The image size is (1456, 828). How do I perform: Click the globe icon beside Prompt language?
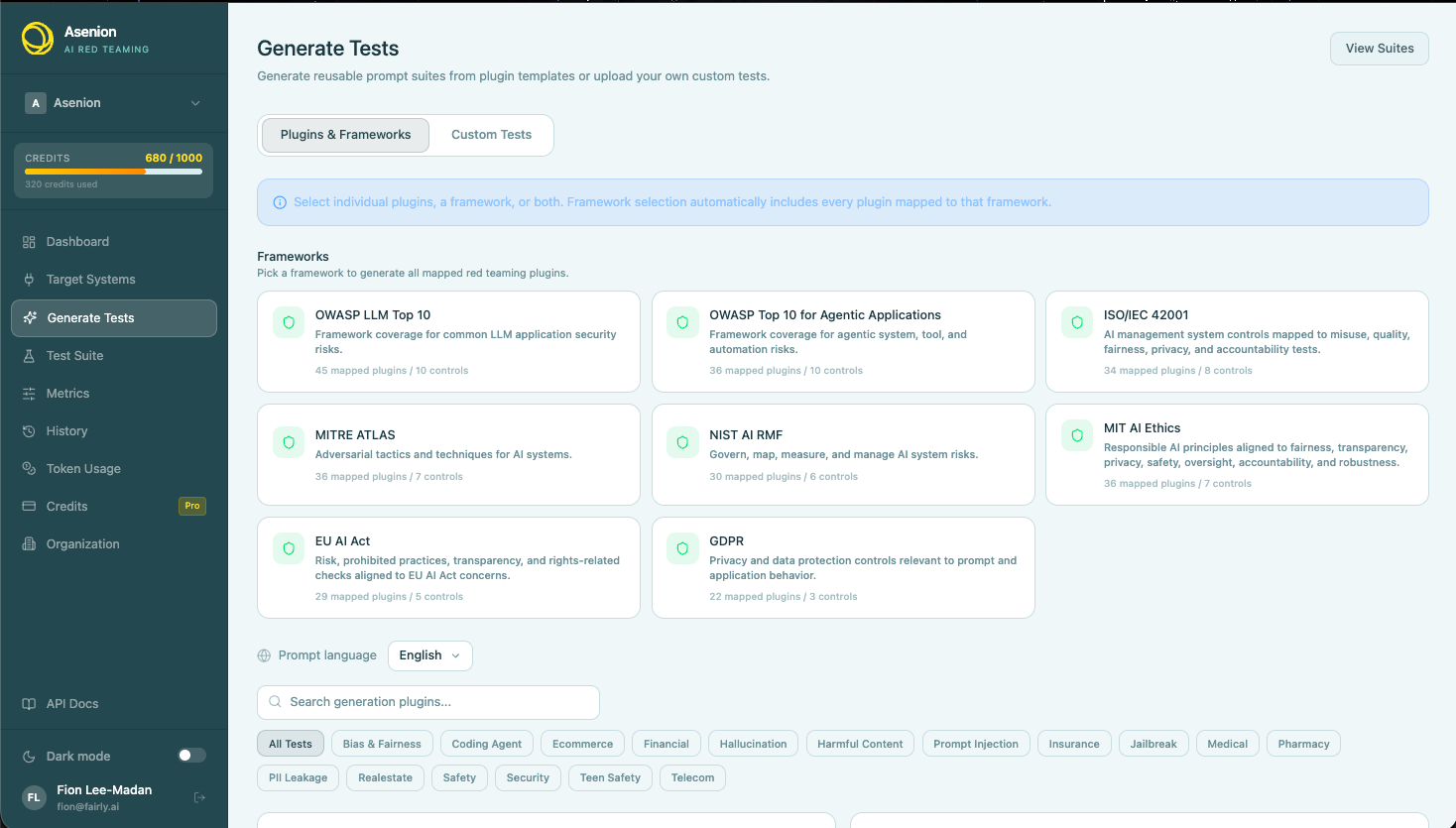pyautogui.click(x=264, y=655)
